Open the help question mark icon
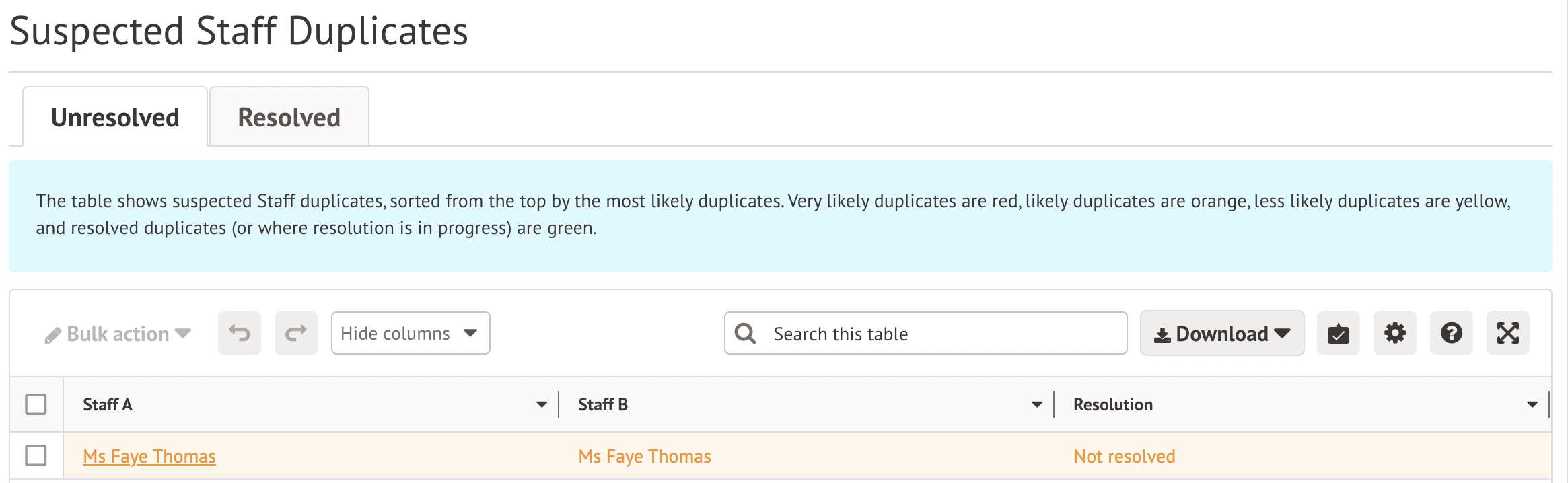This screenshot has width=1568, height=483. [1451, 333]
